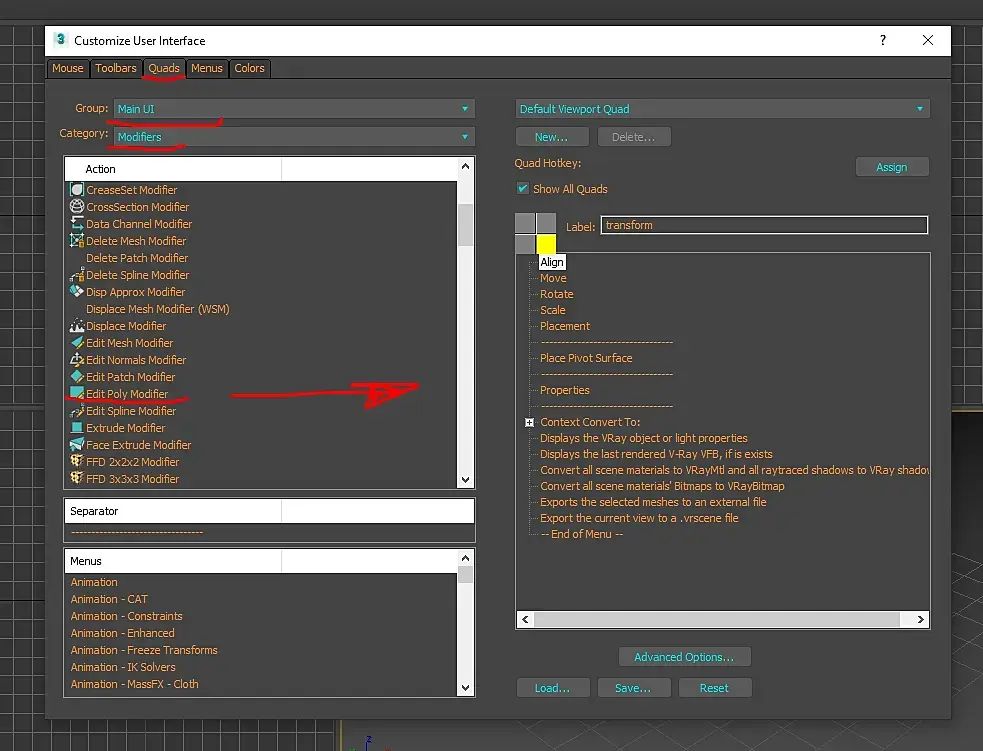Switch to the Menus tab

click(207, 68)
